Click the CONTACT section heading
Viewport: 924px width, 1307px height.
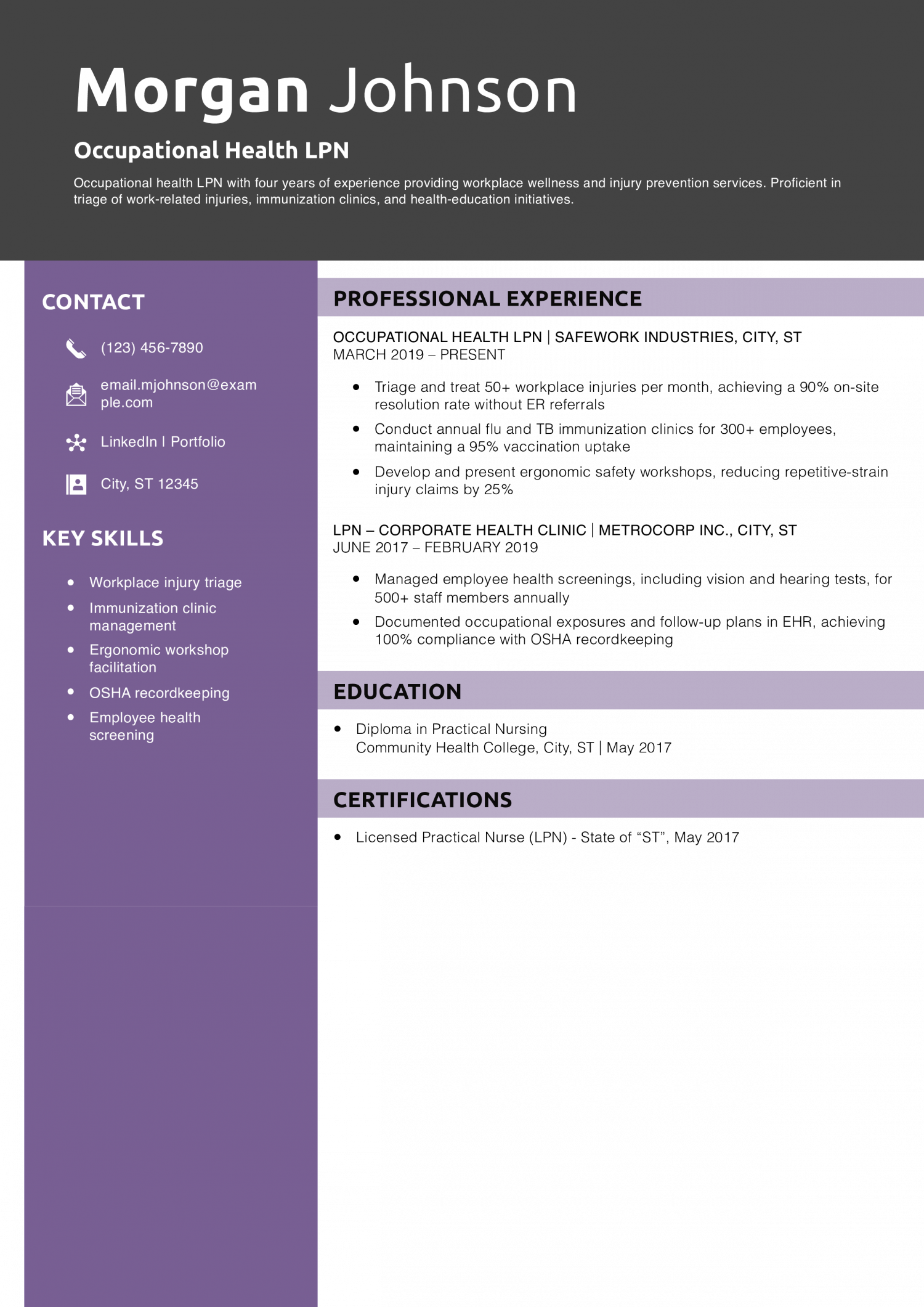point(93,302)
